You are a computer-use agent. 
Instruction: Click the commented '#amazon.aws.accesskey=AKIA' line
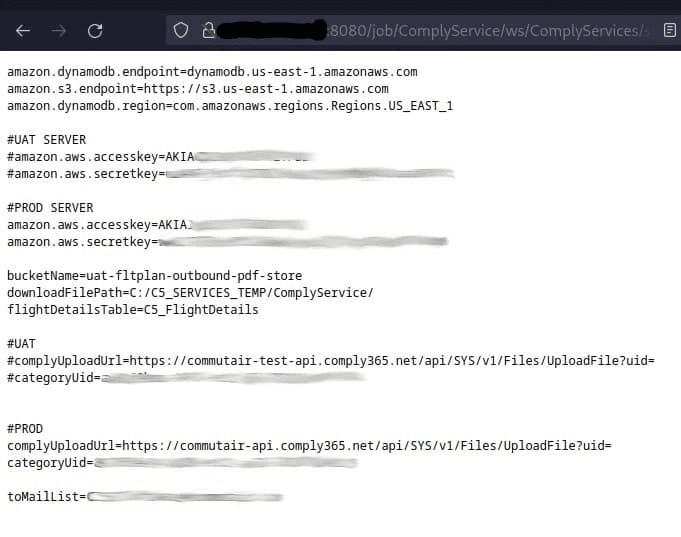[x=160, y=157]
